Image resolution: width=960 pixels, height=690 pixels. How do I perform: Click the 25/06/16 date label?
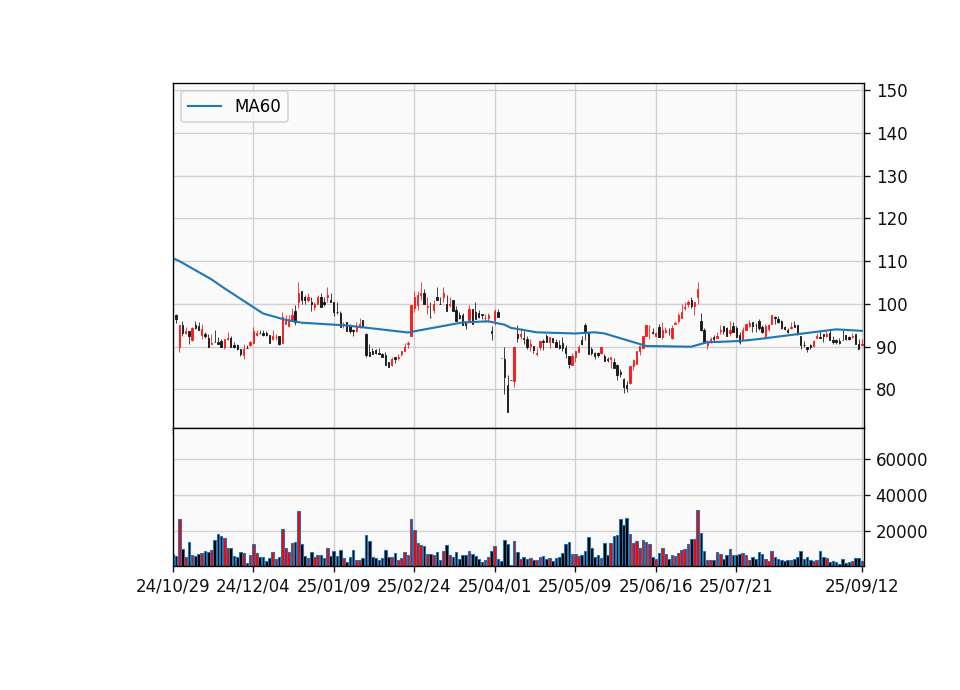tap(656, 586)
